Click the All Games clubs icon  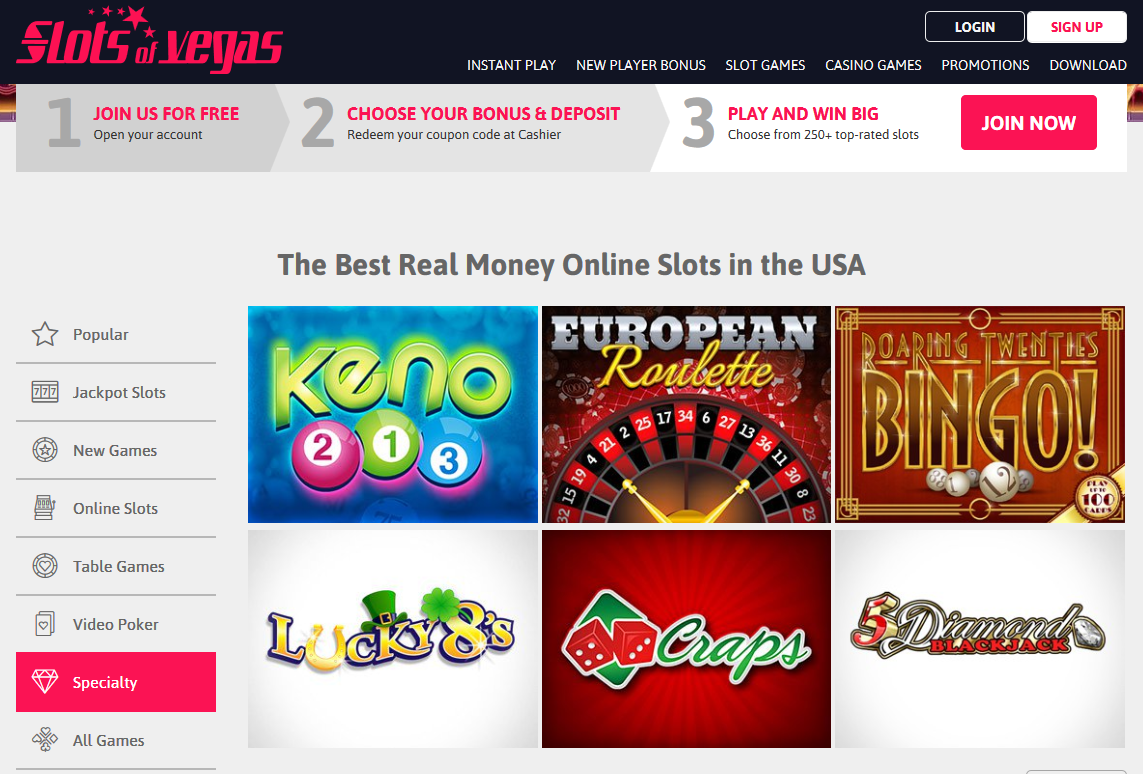point(44,740)
